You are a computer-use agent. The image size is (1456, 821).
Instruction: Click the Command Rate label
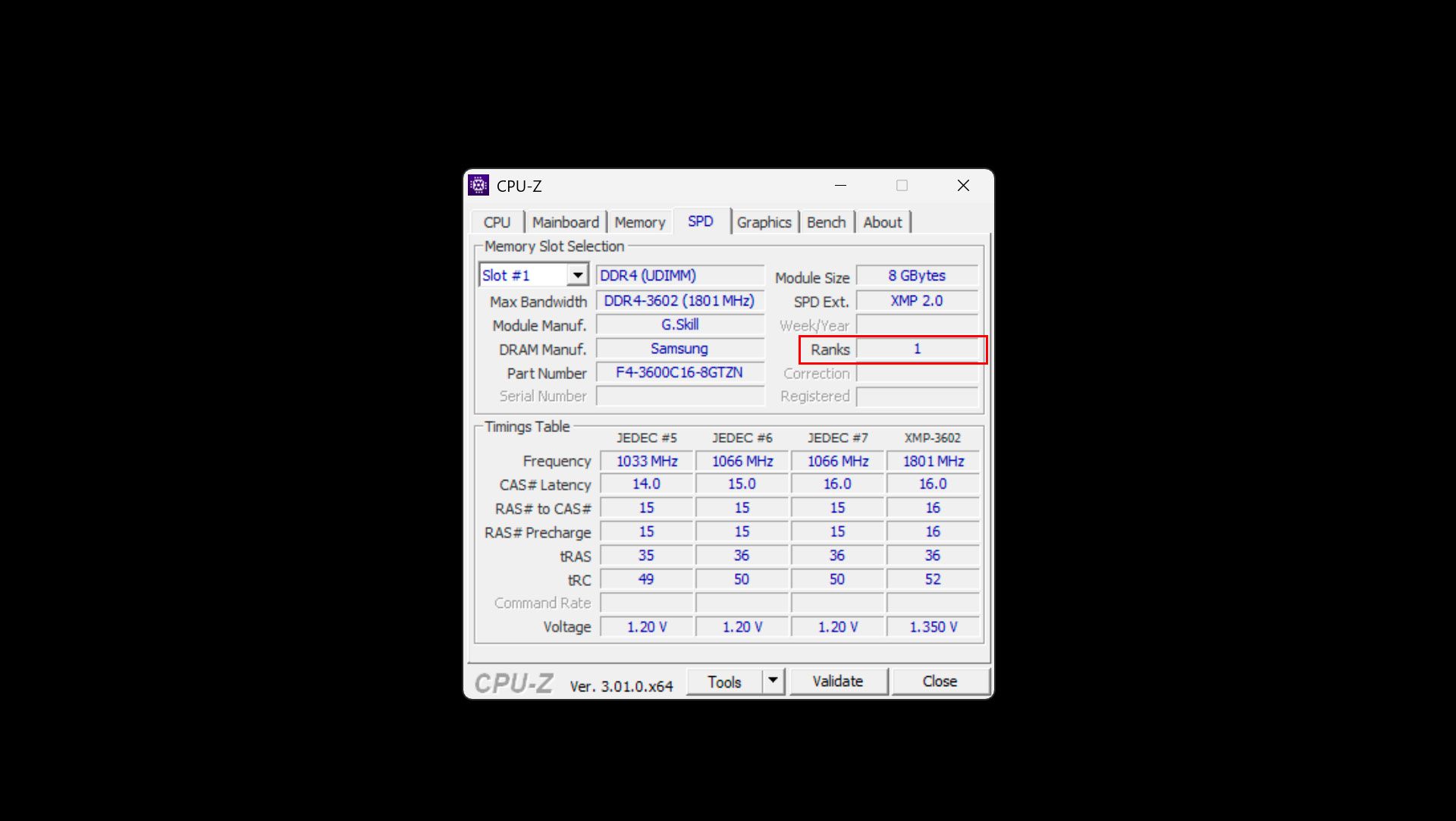point(542,603)
